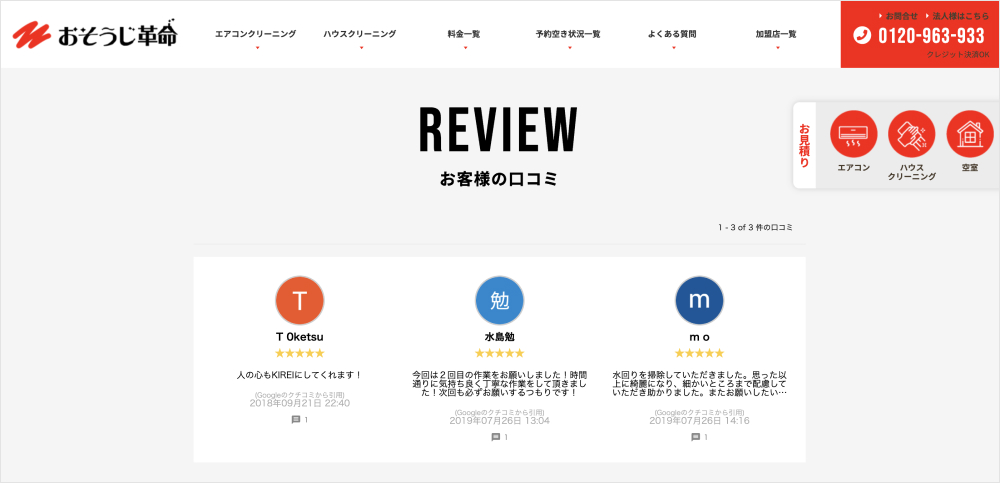The width and height of the screenshot is (1000, 483).
Task: Click date 2019年07月26日 13:04
Action: coord(500,420)
